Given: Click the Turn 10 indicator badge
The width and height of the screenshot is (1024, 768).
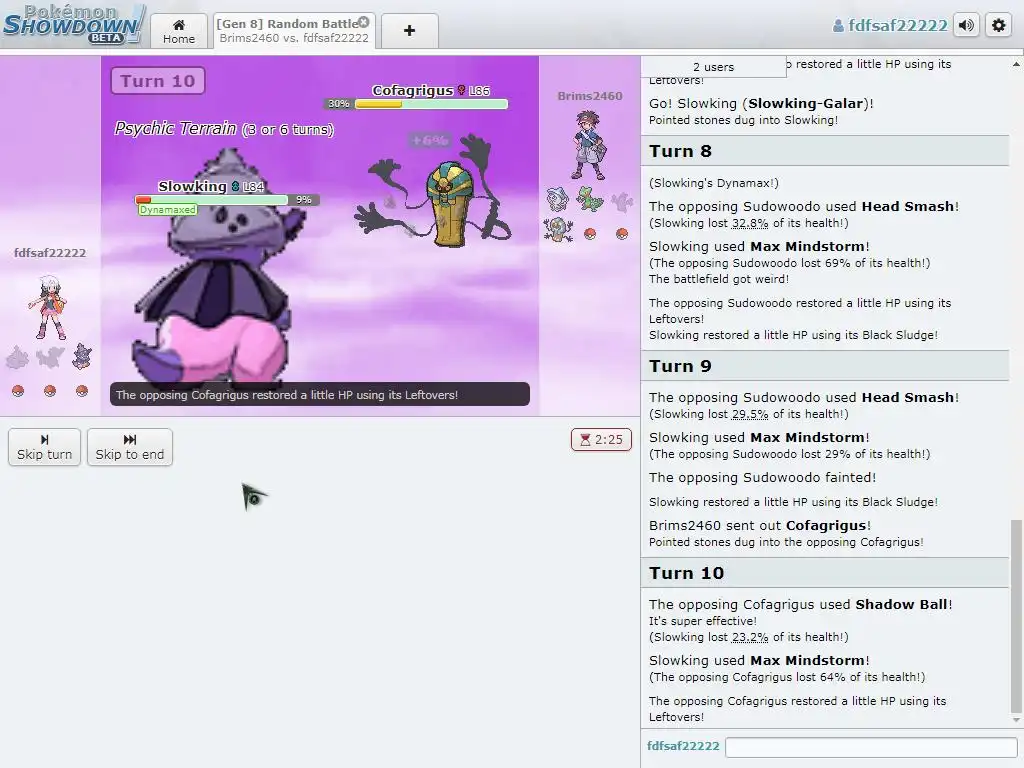Looking at the screenshot, I should 157,81.
